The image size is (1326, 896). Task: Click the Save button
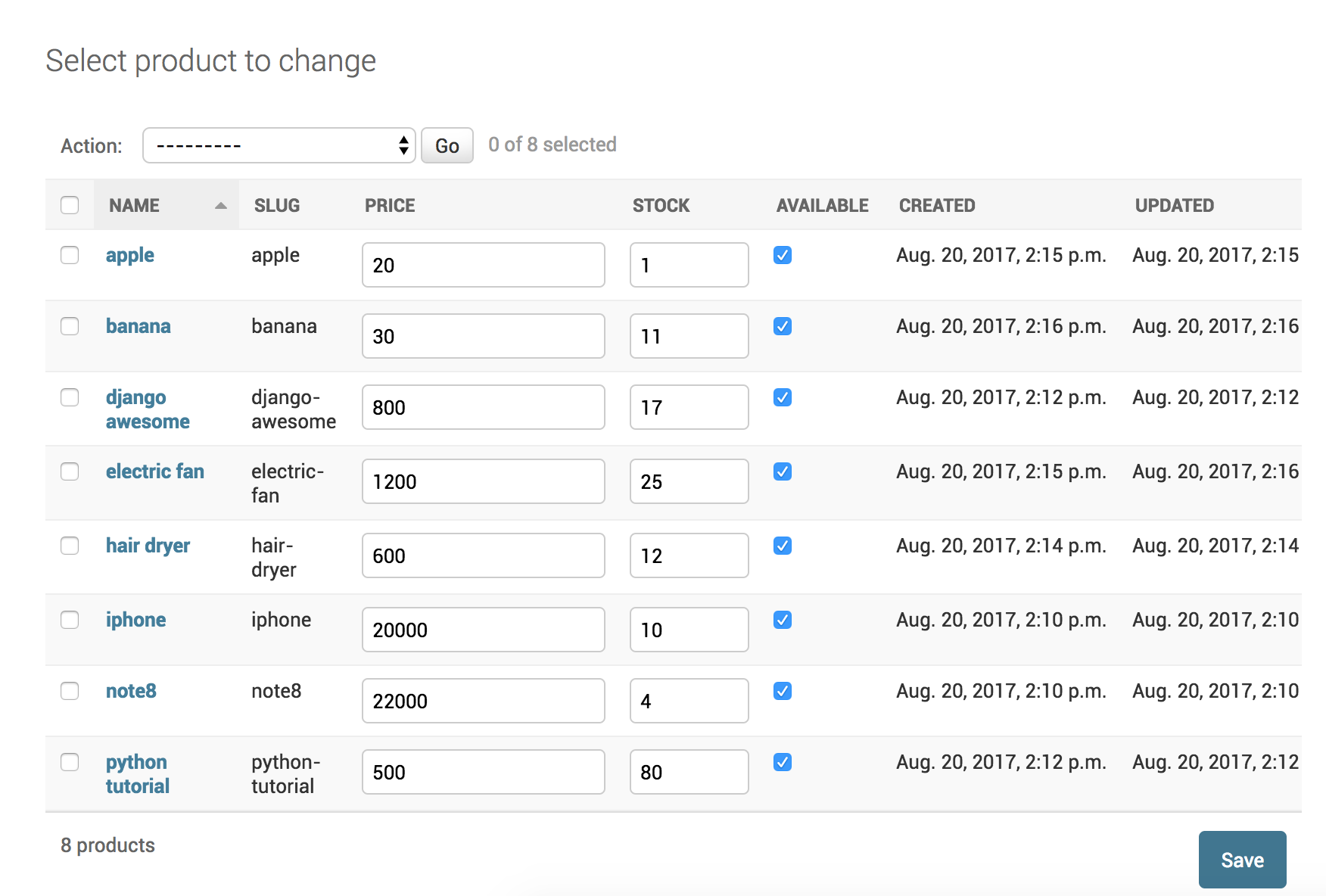click(1241, 860)
